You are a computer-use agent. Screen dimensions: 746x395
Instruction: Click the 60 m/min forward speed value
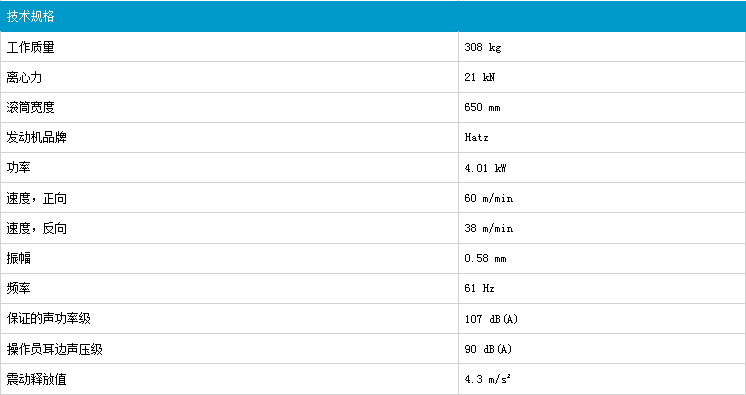(x=489, y=198)
